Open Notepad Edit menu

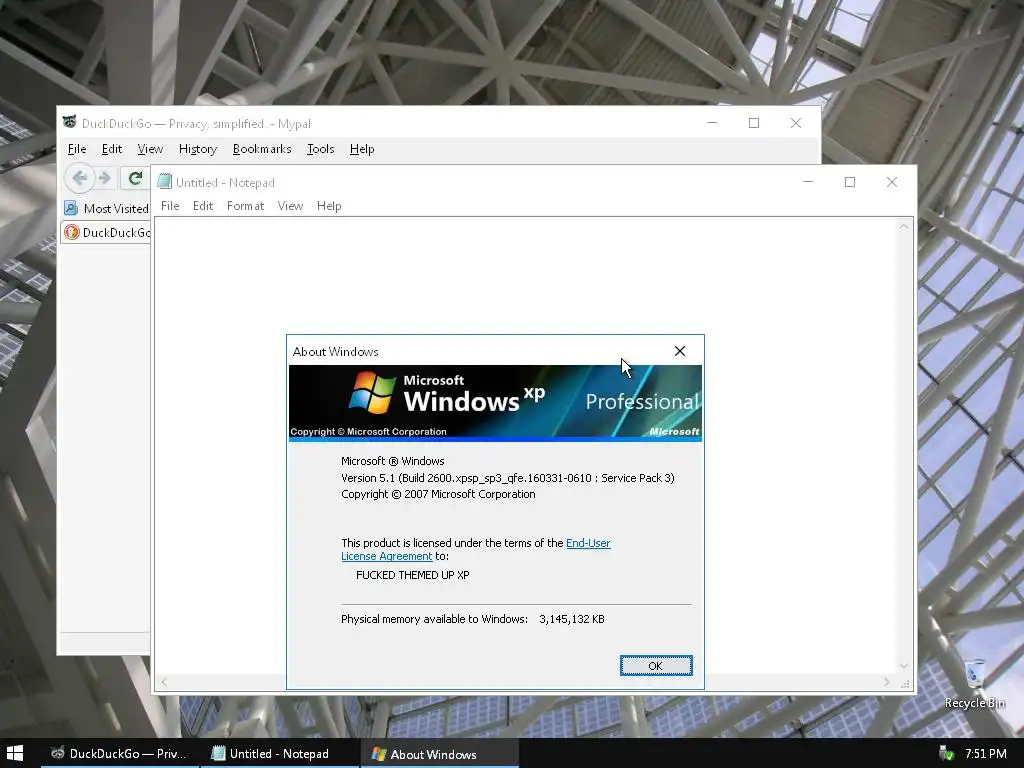pos(202,206)
